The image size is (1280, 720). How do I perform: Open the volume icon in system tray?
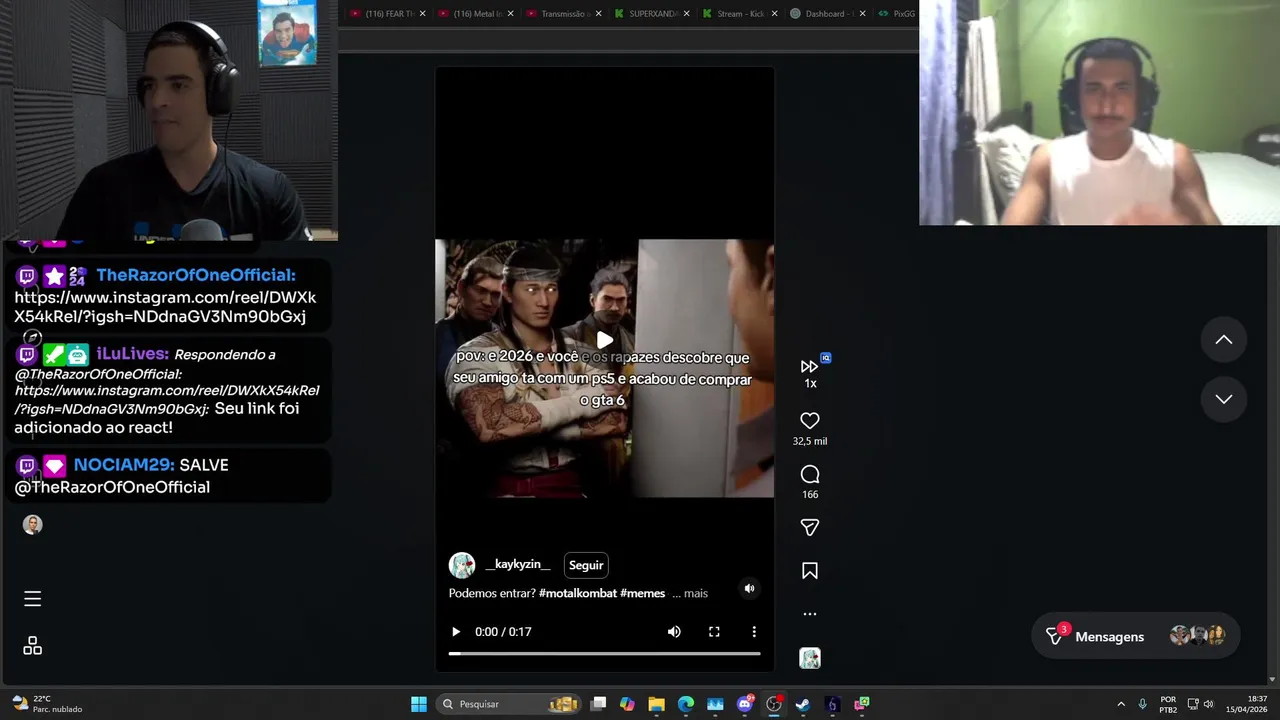click(x=1208, y=704)
